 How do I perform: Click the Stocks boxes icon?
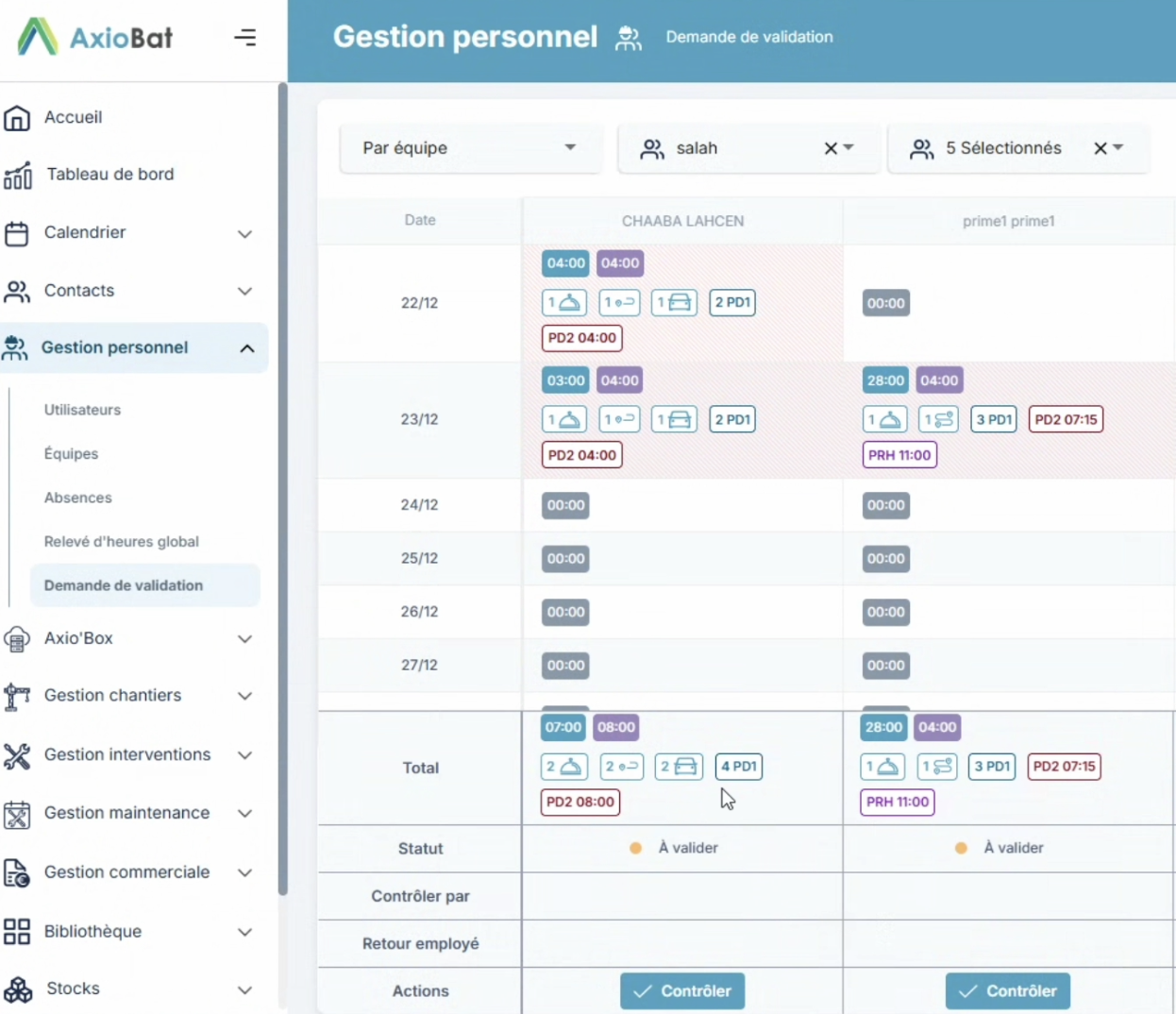(17, 989)
